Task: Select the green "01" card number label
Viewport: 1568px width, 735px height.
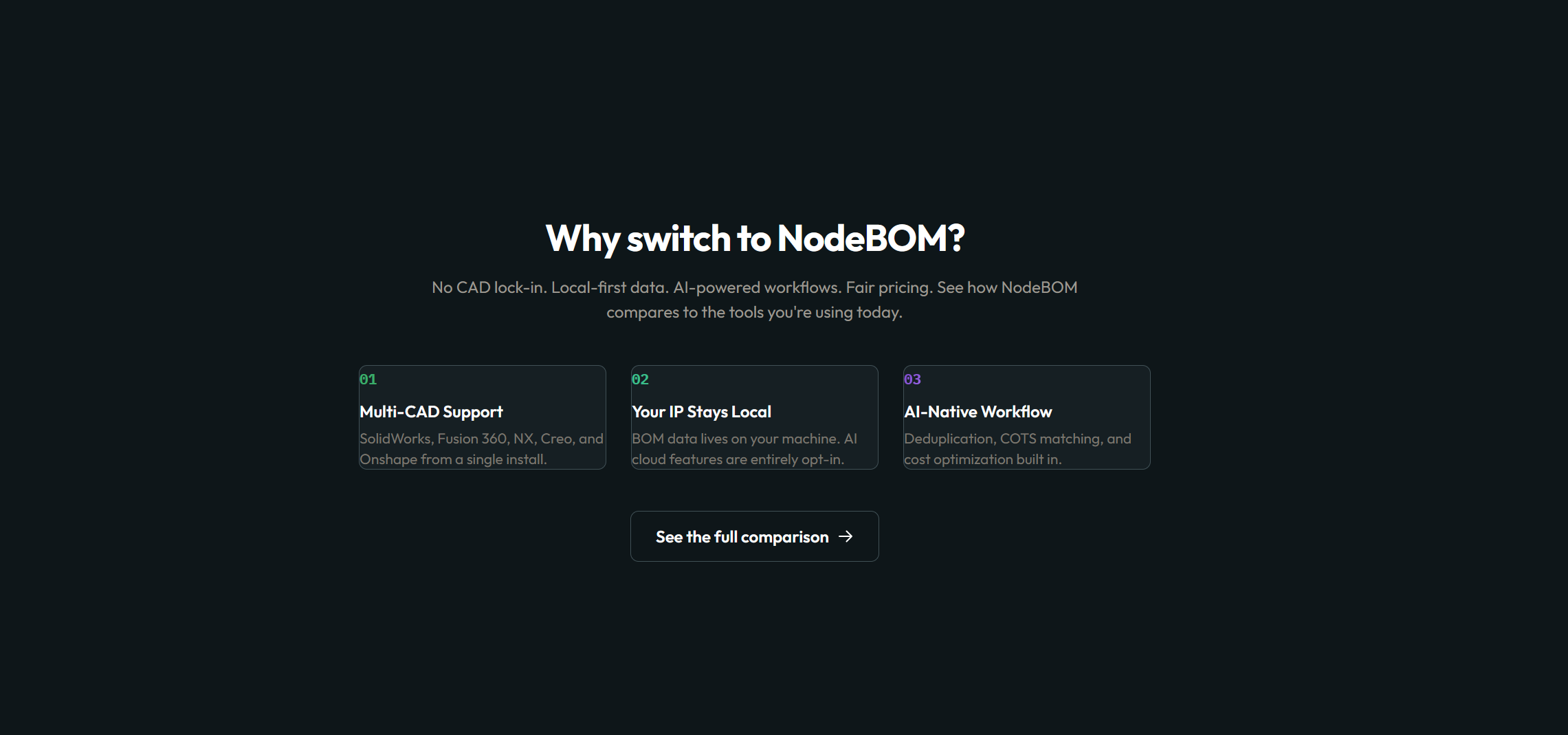Action: pos(368,379)
